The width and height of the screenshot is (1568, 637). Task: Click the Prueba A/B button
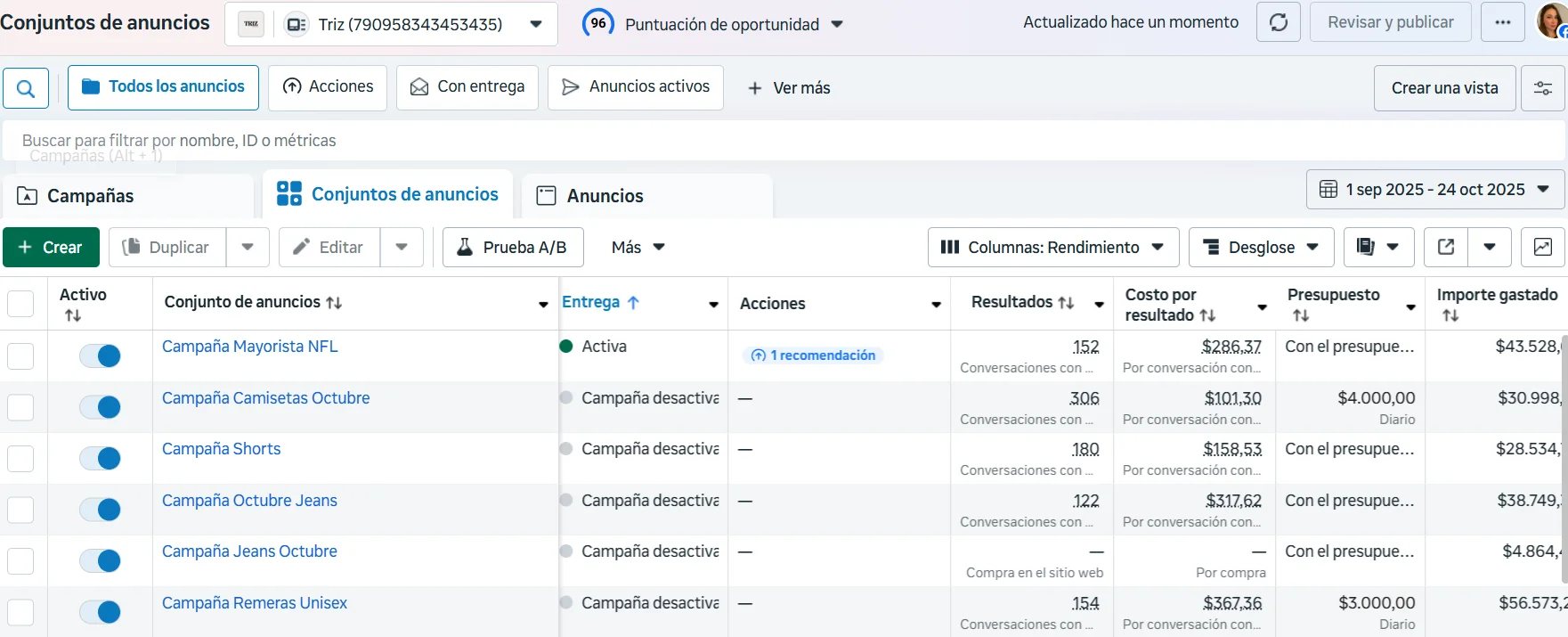click(513, 247)
